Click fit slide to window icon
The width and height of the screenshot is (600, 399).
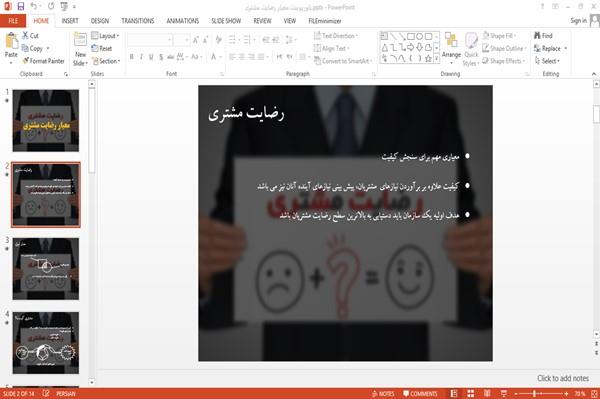[x=594, y=394]
